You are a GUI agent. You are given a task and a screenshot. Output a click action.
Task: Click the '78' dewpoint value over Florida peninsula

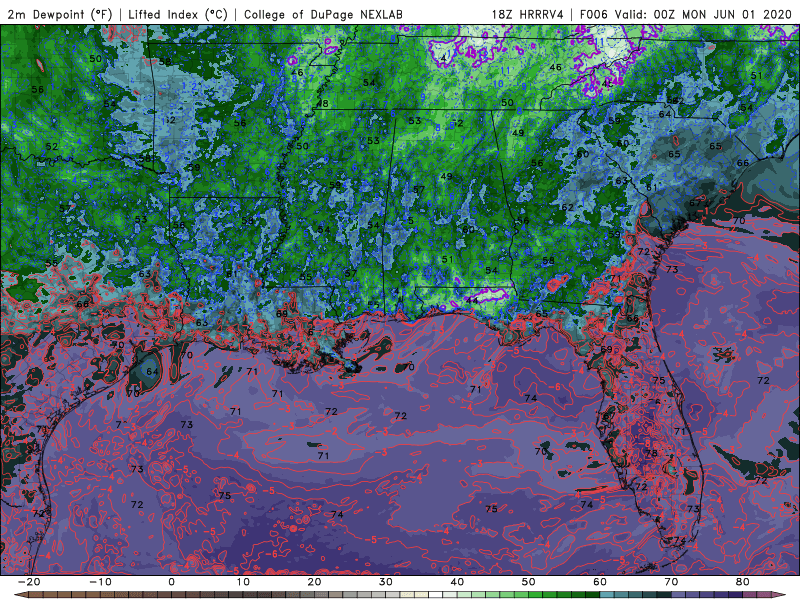click(x=652, y=453)
